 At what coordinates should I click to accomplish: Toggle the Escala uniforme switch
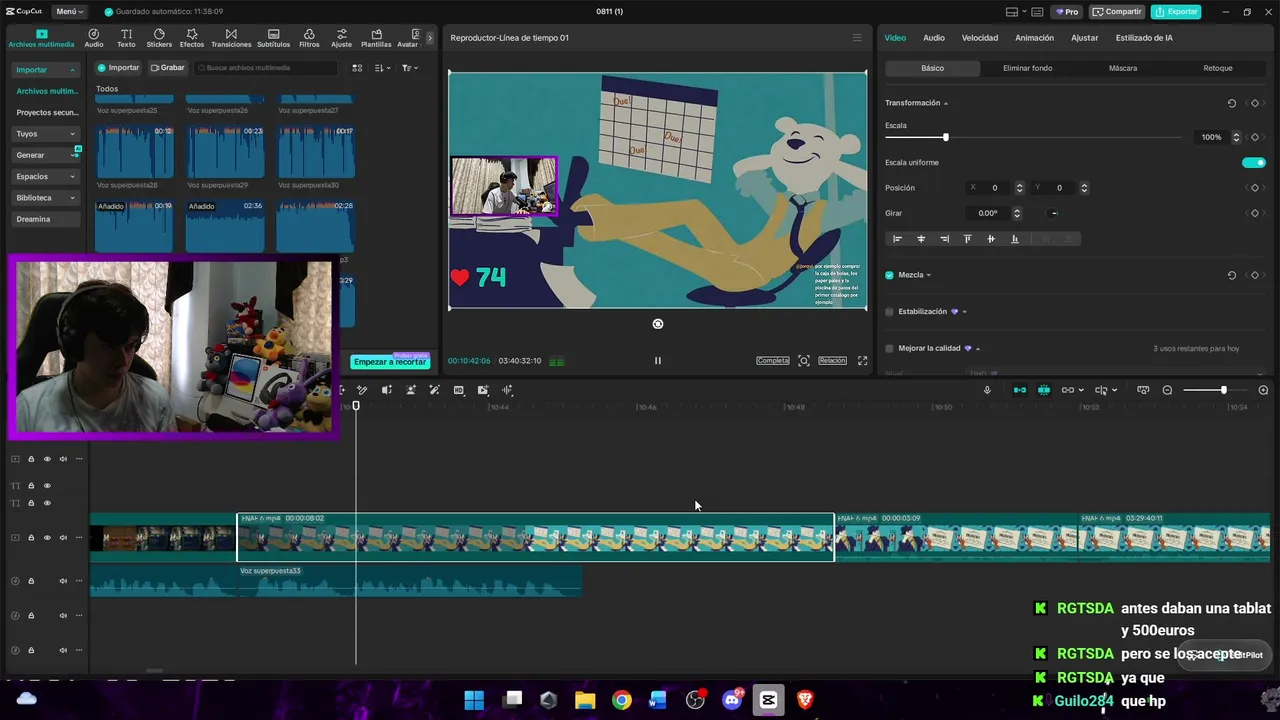click(1254, 162)
